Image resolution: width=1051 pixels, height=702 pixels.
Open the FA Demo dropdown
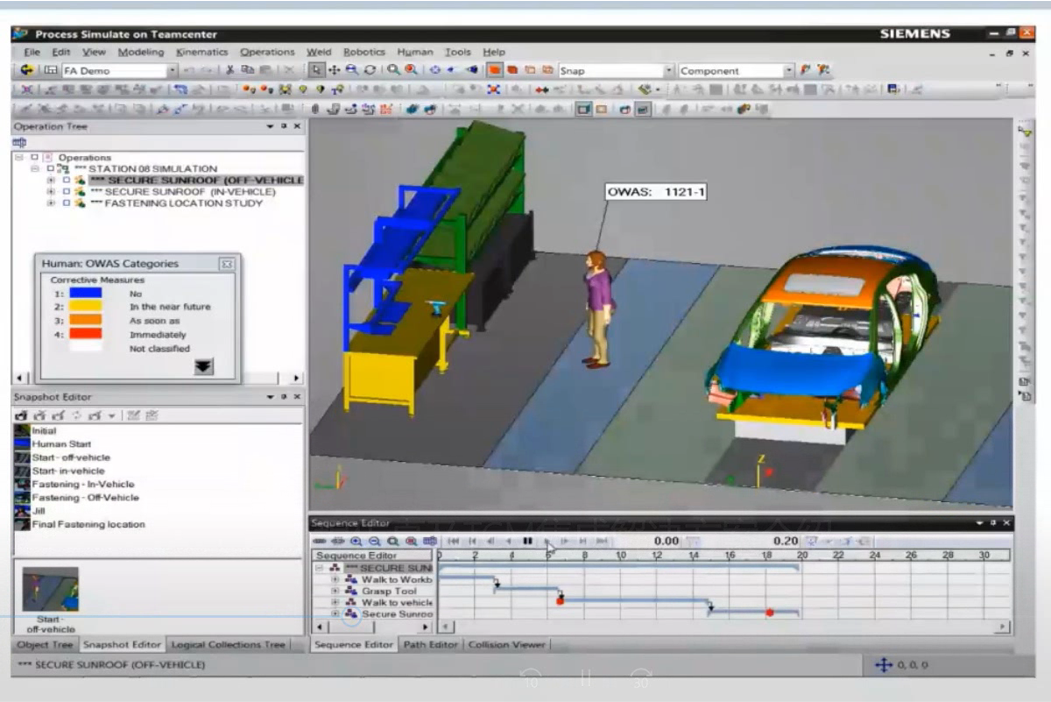[172, 70]
